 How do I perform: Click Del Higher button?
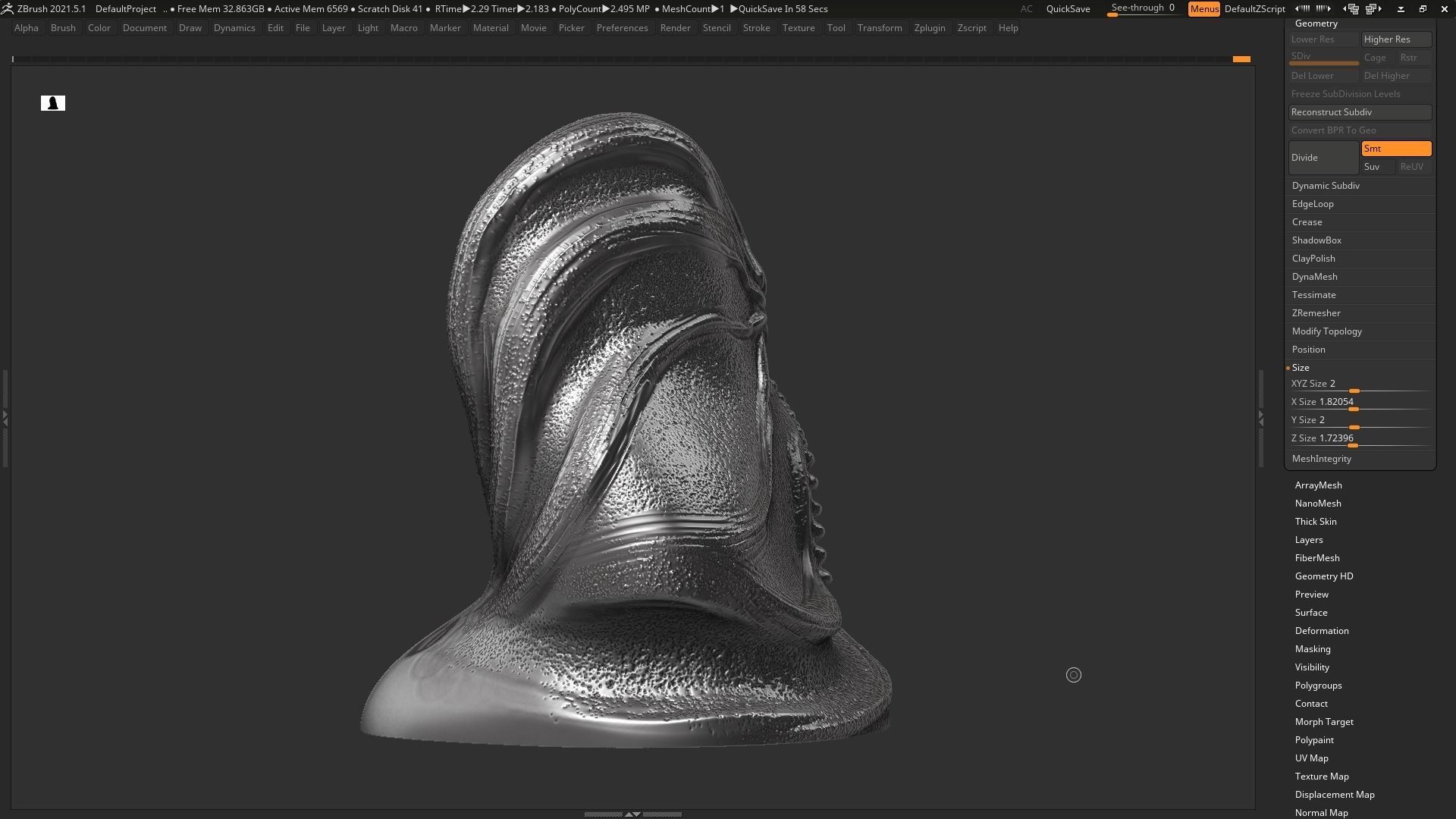(x=1396, y=76)
